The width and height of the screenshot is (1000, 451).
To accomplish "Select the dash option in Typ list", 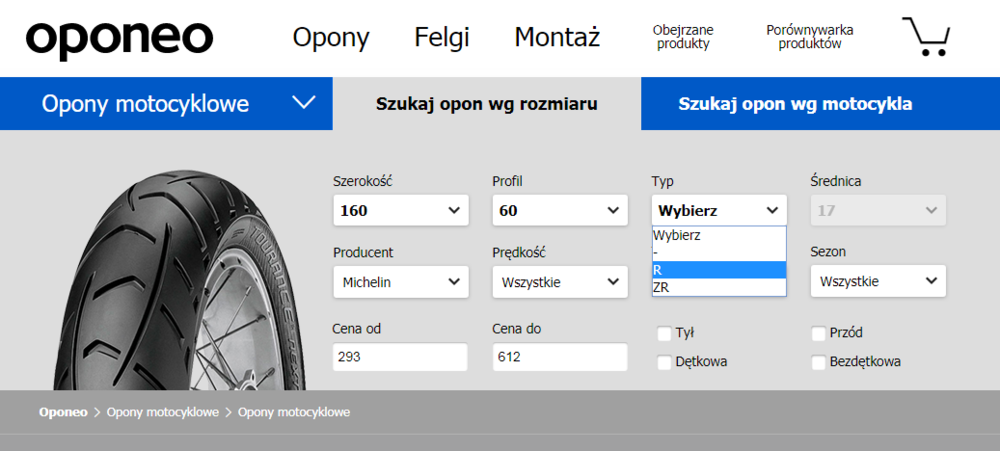I will point(719,253).
